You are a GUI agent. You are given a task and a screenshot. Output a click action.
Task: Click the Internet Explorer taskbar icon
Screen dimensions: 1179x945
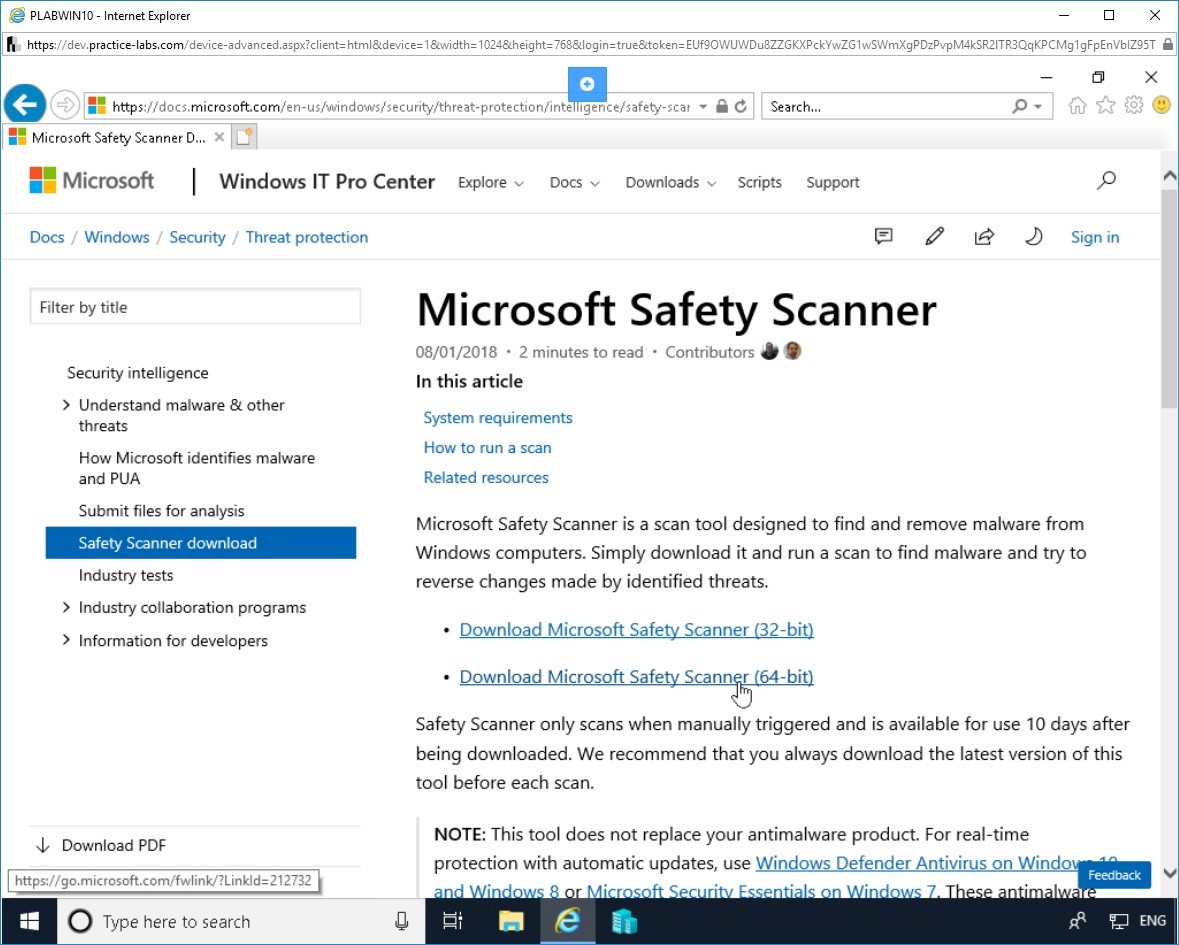568,921
